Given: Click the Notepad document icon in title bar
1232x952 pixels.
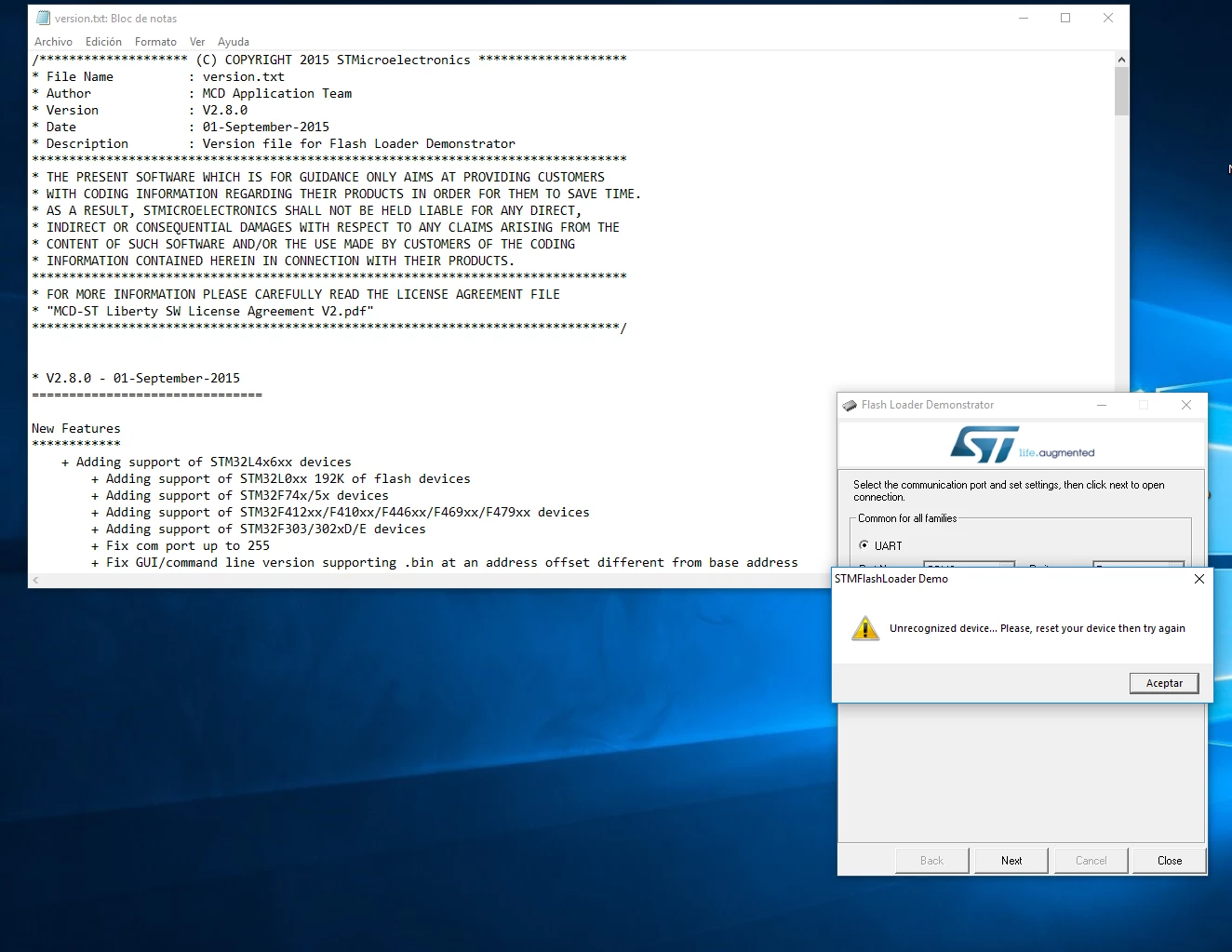Looking at the screenshot, I should (x=43, y=18).
